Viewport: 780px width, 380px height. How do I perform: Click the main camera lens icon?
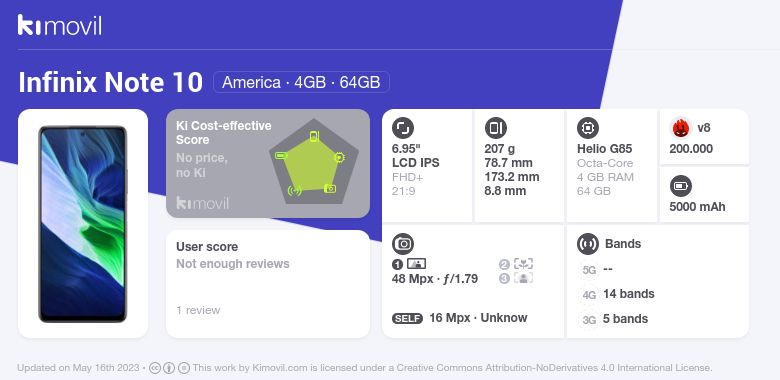(416, 264)
